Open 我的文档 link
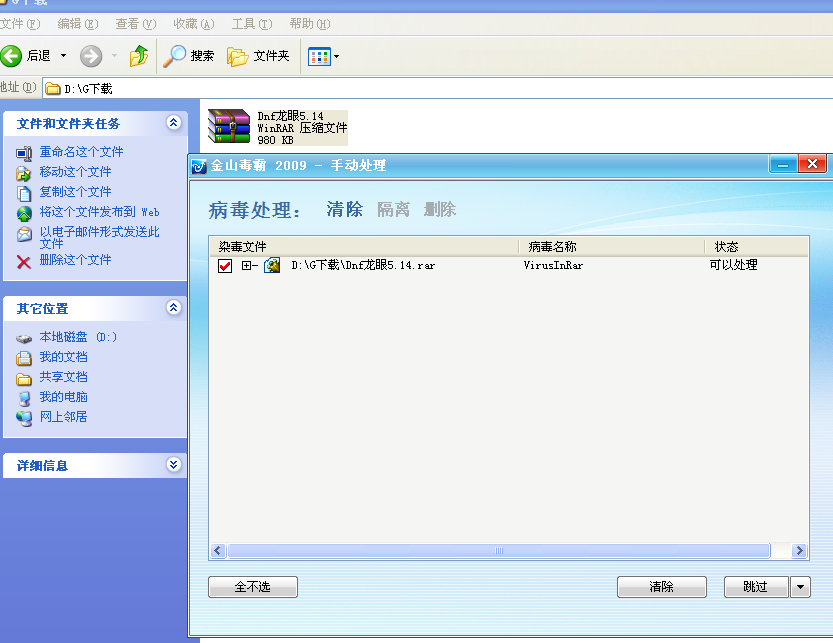This screenshot has height=643, width=833. (x=63, y=357)
